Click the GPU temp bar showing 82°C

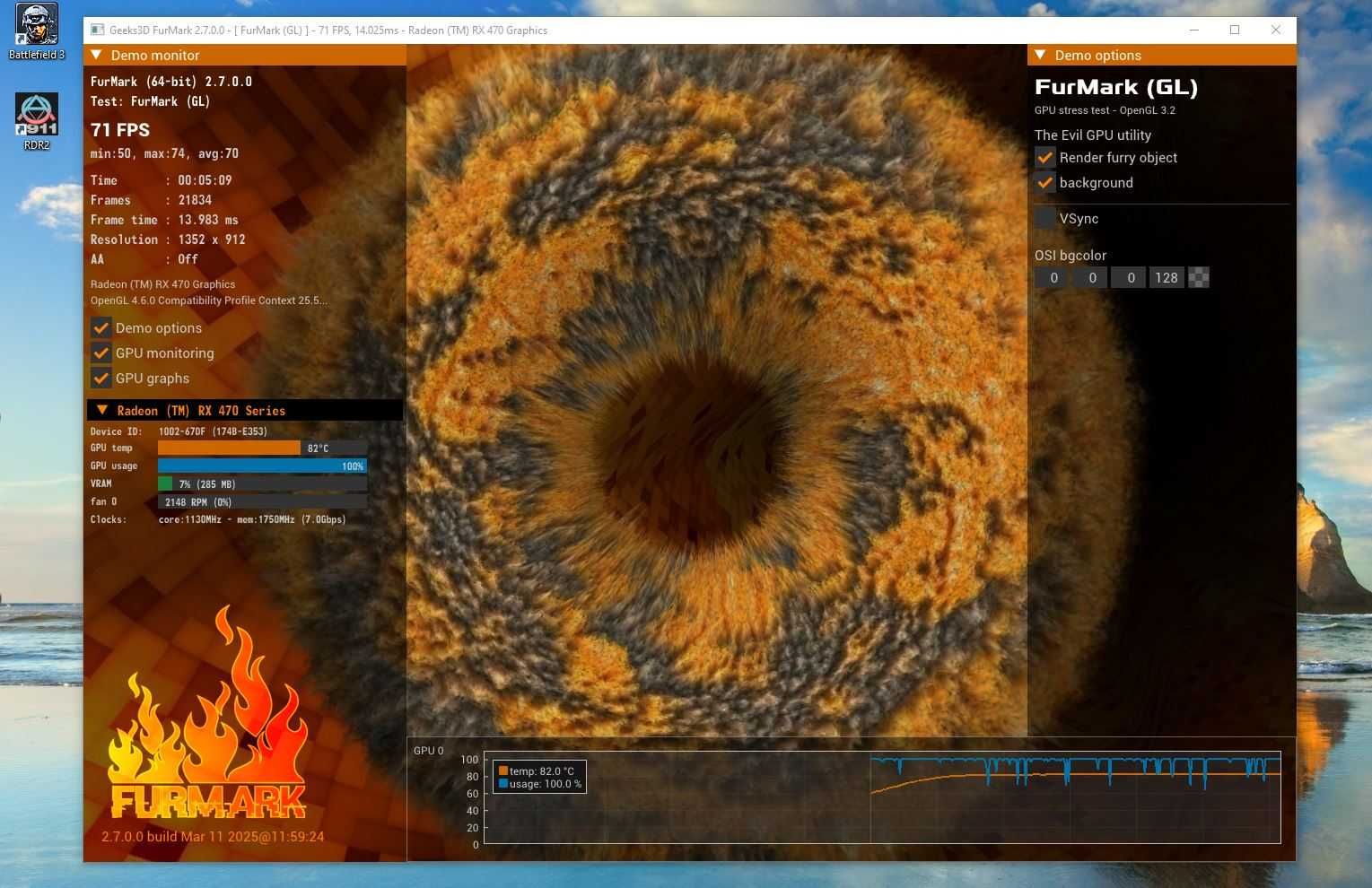pyautogui.click(x=262, y=448)
